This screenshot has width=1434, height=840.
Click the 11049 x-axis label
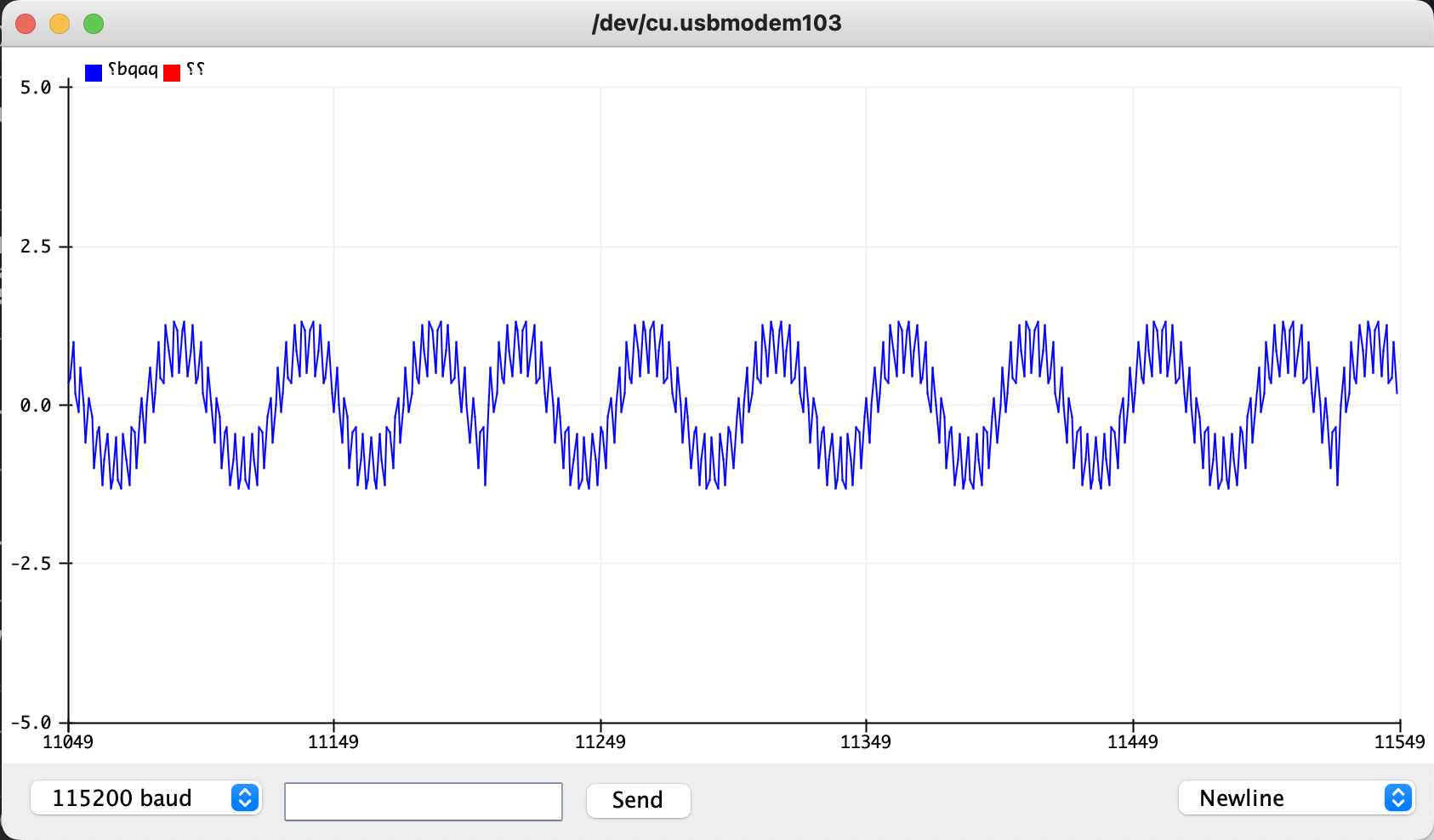point(68,742)
